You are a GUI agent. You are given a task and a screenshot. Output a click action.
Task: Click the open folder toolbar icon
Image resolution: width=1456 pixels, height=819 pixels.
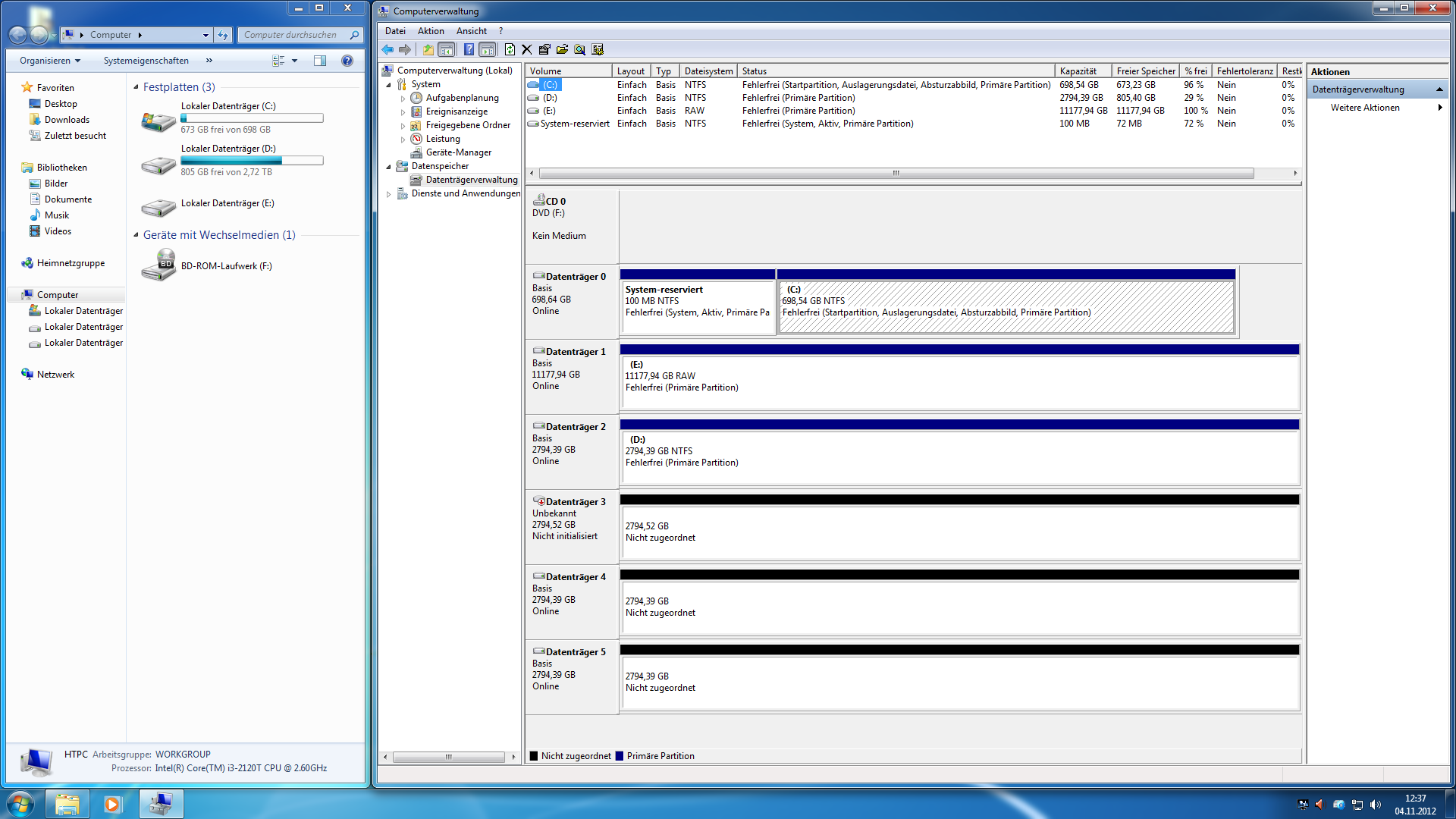pos(562,50)
